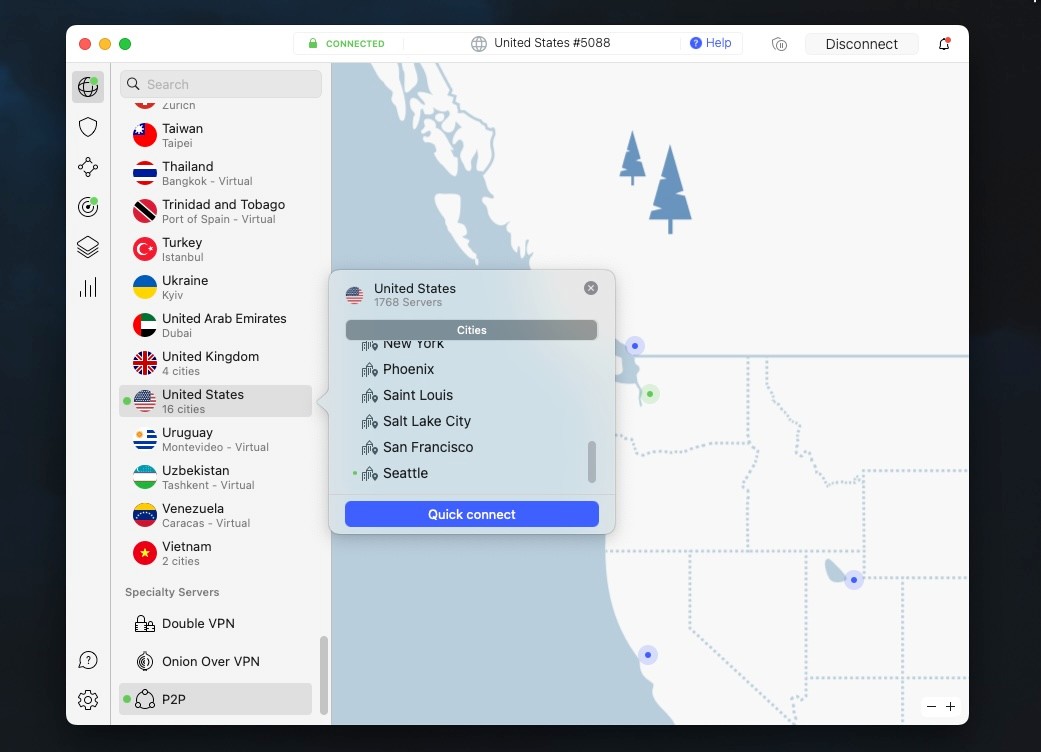Zoom out the map with minus button
The width and height of the screenshot is (1041, 752).
click(931, 706)
